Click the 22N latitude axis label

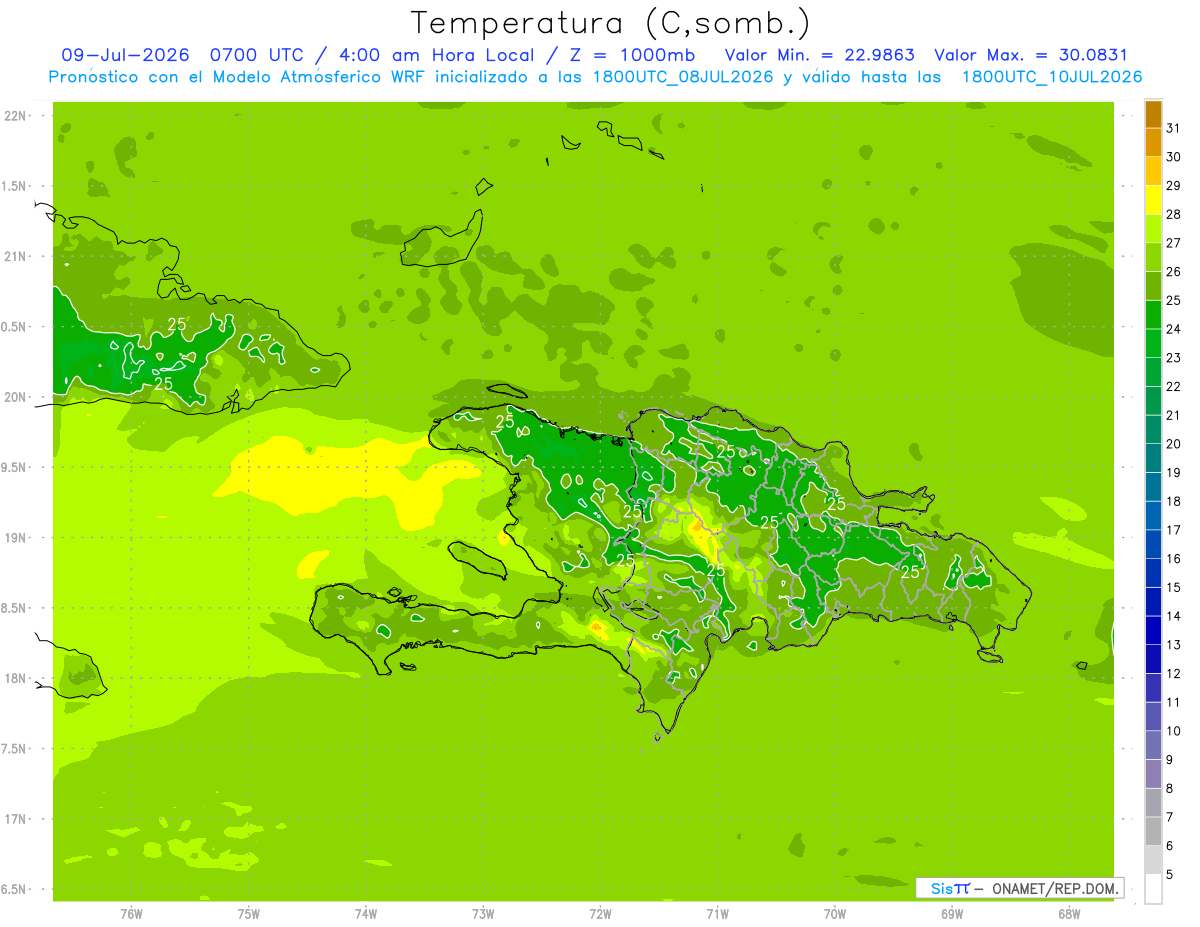(14, 116)
